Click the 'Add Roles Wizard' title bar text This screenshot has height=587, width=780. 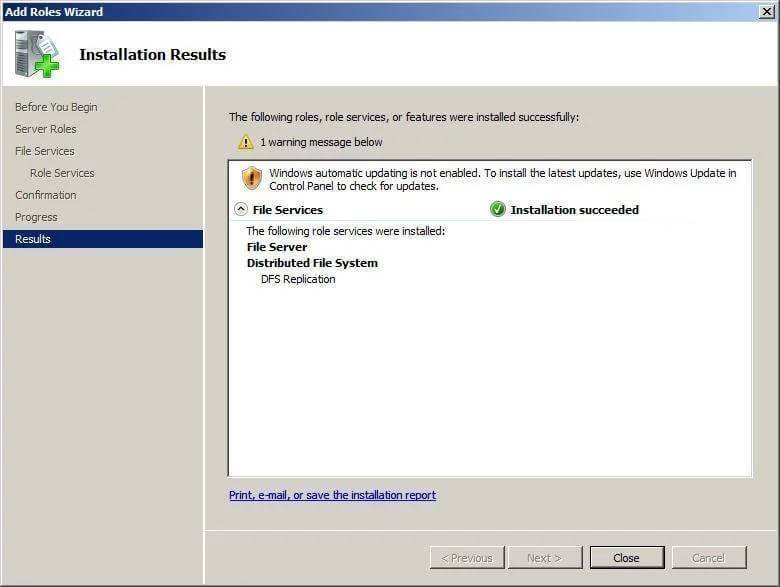54,11
